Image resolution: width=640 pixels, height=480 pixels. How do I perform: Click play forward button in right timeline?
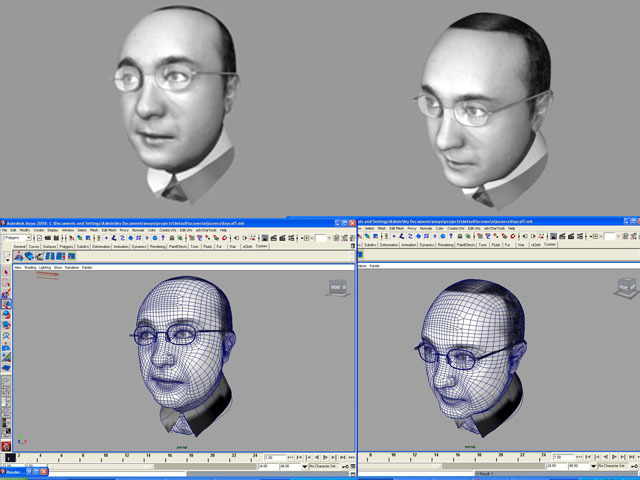point(614,457)
